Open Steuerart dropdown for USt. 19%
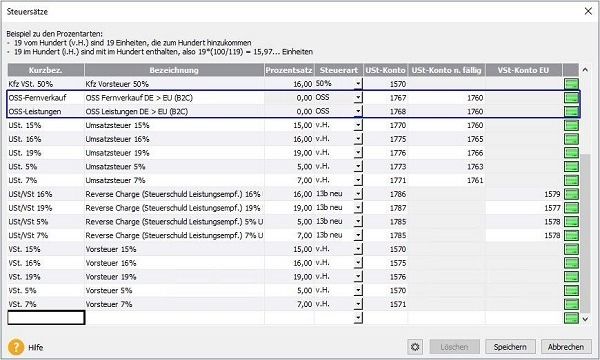 coord(358,153)
